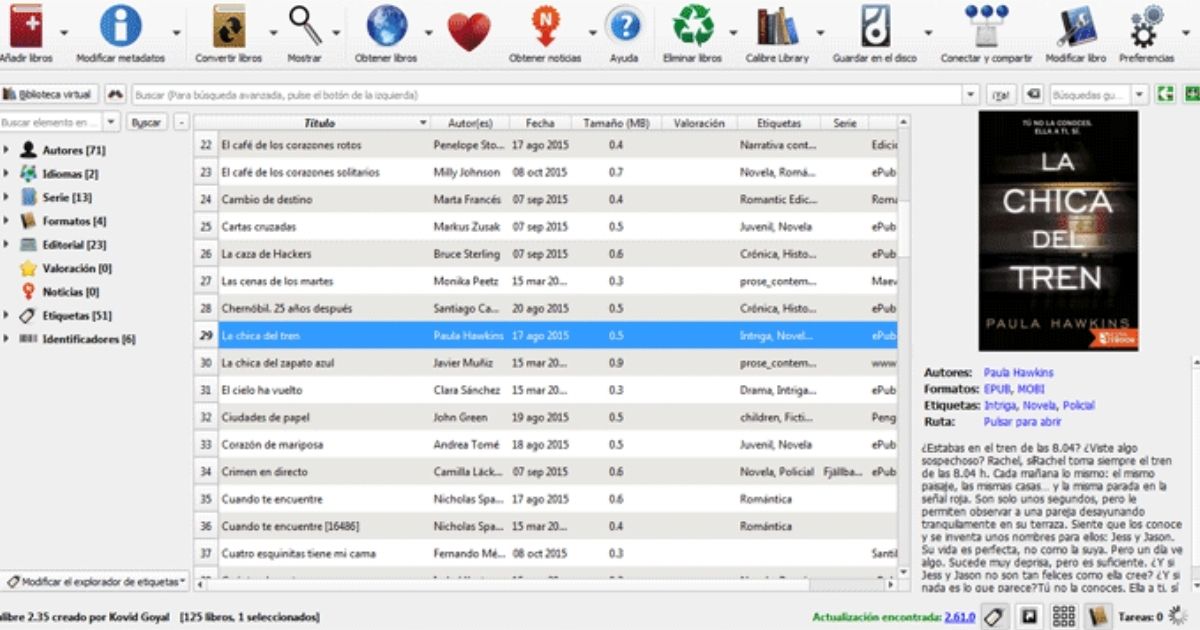
Task: Sort the list by Fecha column header
Action: (x=539, y=123)
